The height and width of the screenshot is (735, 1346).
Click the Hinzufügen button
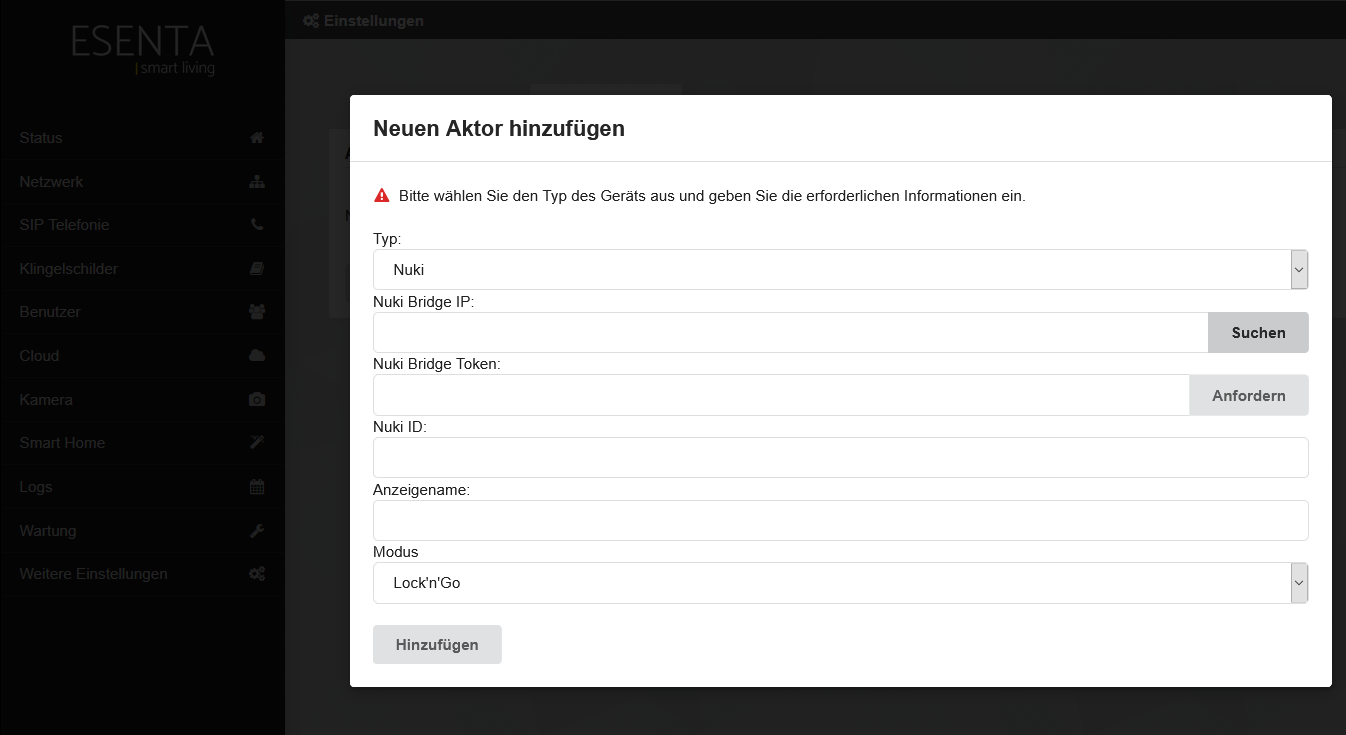437,645
